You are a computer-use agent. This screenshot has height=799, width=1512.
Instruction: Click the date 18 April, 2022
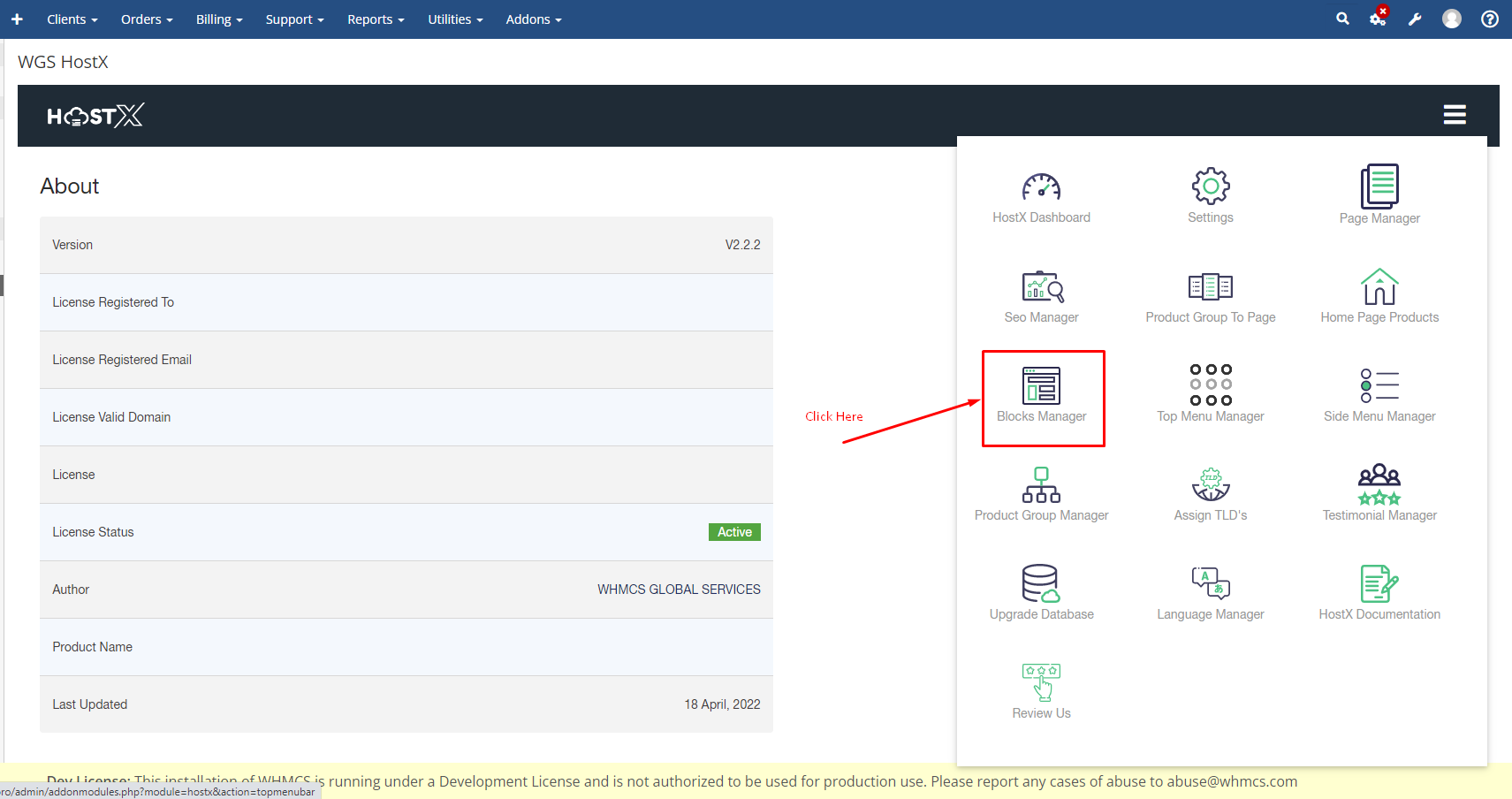point(722,704)
